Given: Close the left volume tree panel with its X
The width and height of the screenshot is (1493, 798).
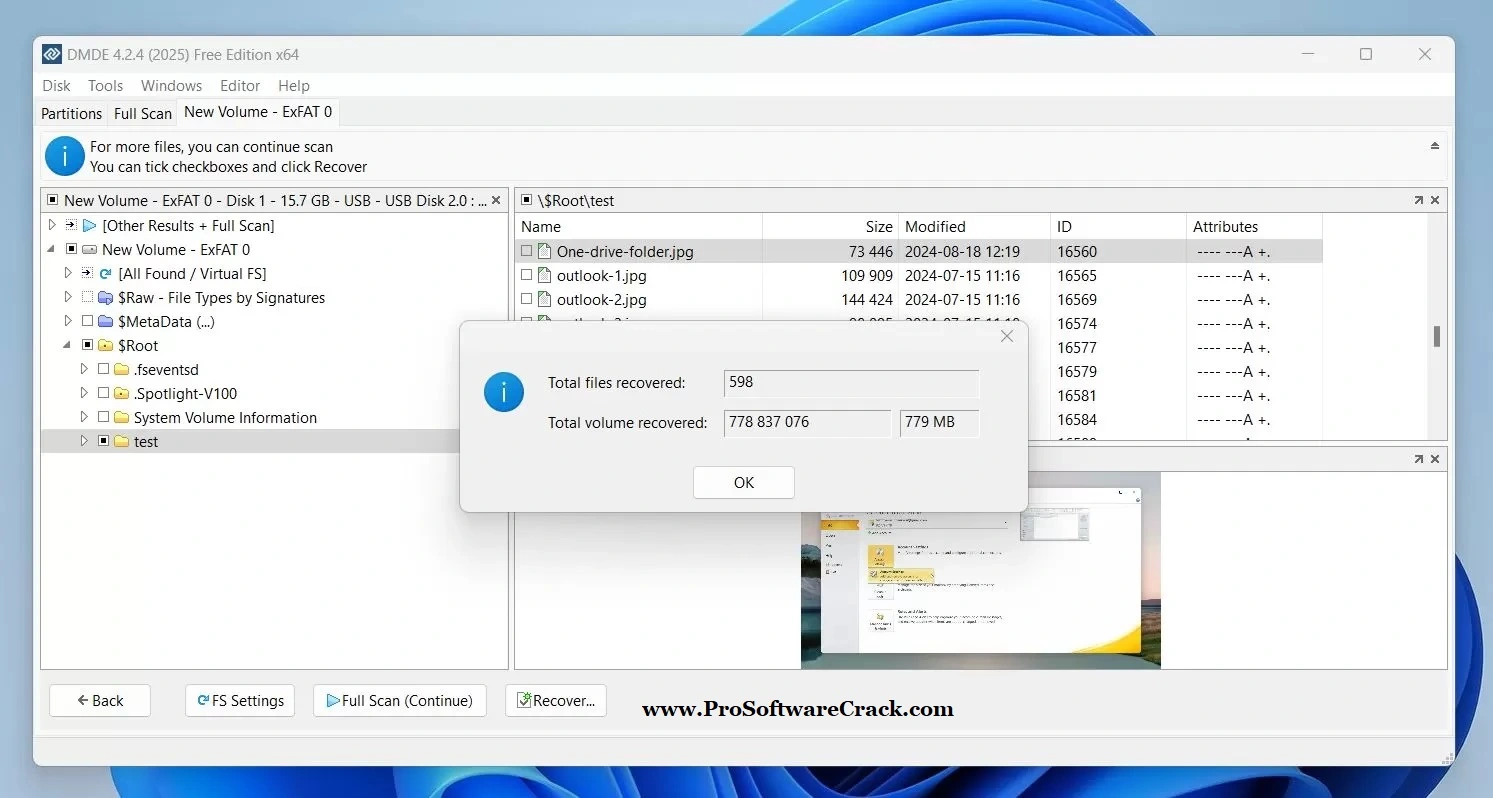Looking at the screenshot, I should [497, 200].
